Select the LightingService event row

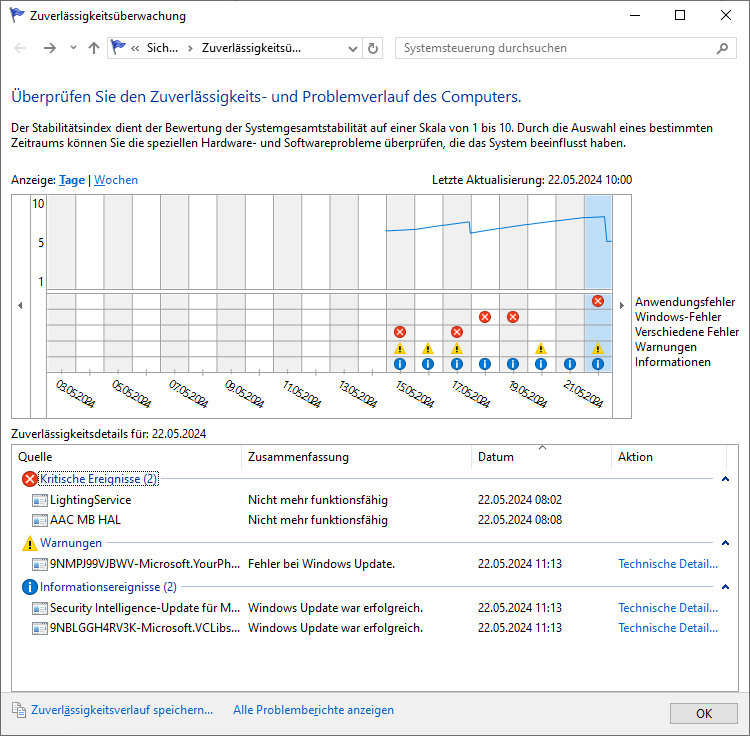pos(375,500)
